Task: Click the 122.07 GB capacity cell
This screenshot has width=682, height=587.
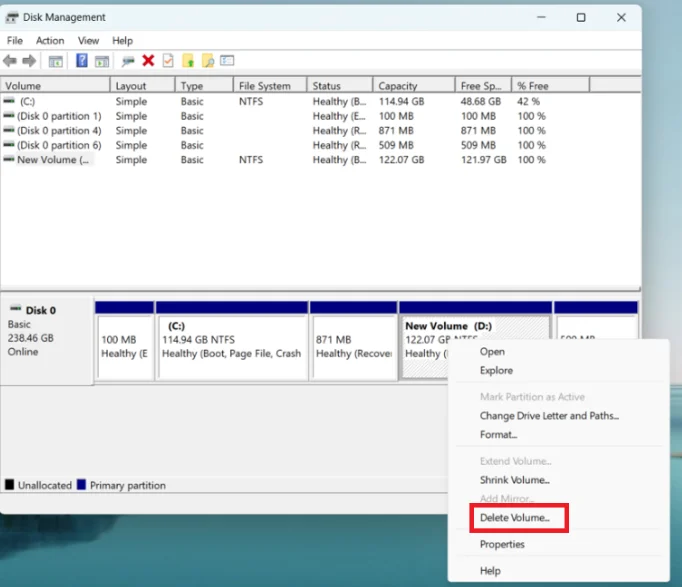Action: click(401, 160)
